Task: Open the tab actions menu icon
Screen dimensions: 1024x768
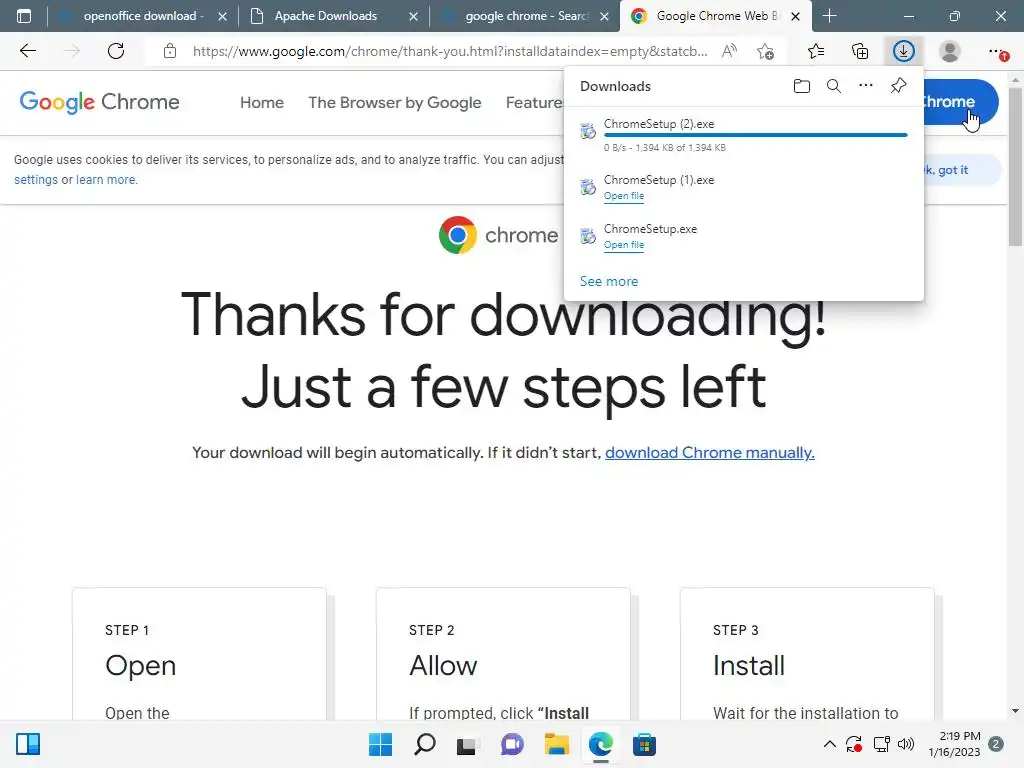Action: coord(24,16)
